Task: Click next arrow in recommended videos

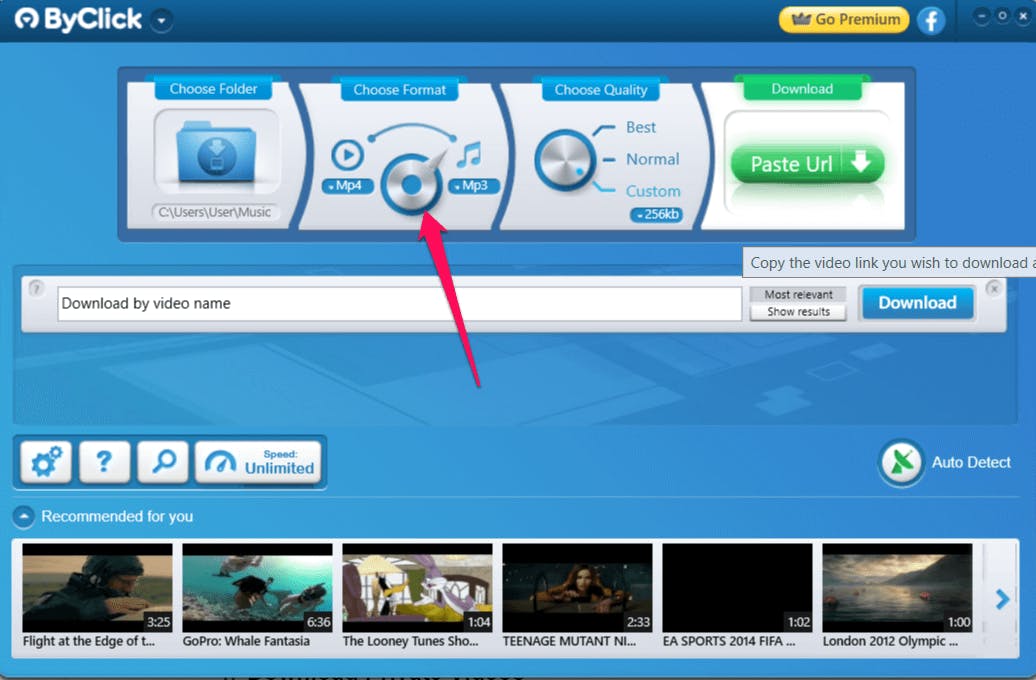Action: [1002, 599]
